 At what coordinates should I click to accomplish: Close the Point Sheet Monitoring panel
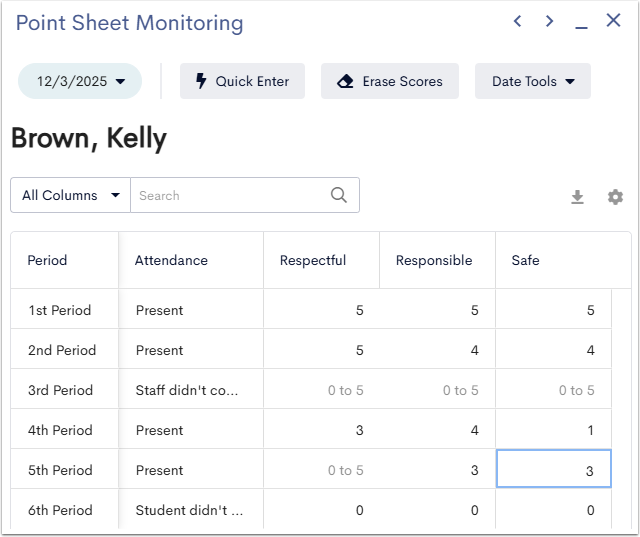[x=613, y=20]
